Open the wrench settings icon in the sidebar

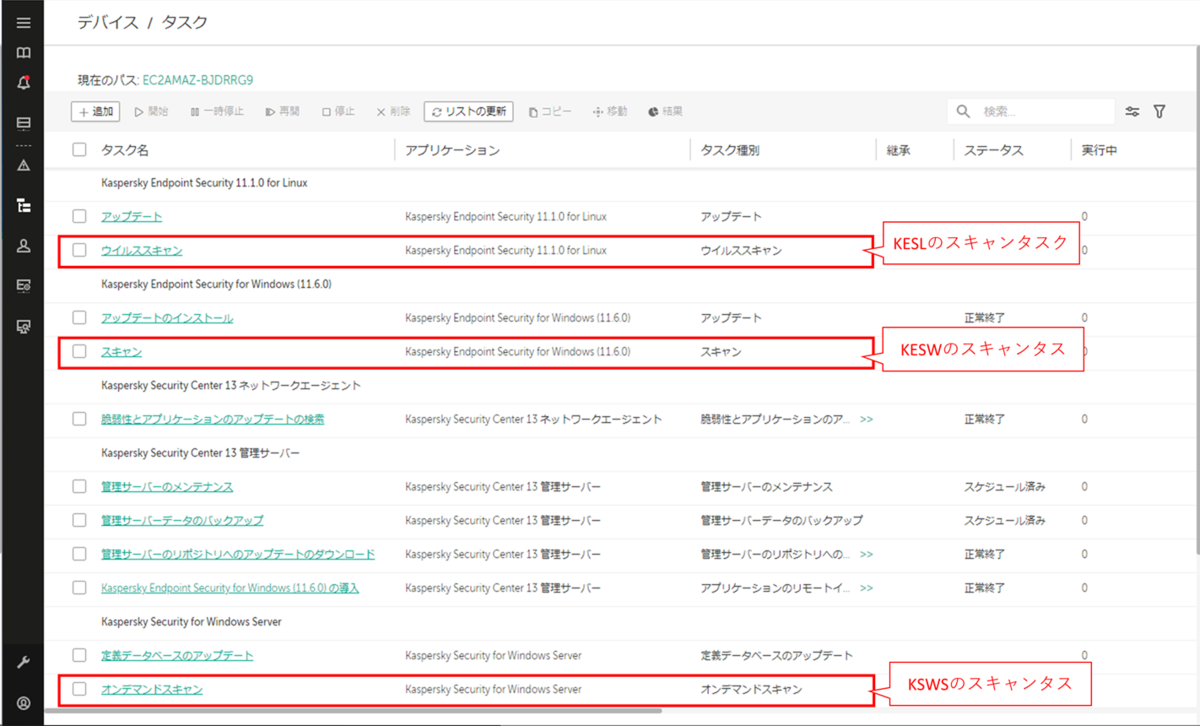(x=22, y=661)
